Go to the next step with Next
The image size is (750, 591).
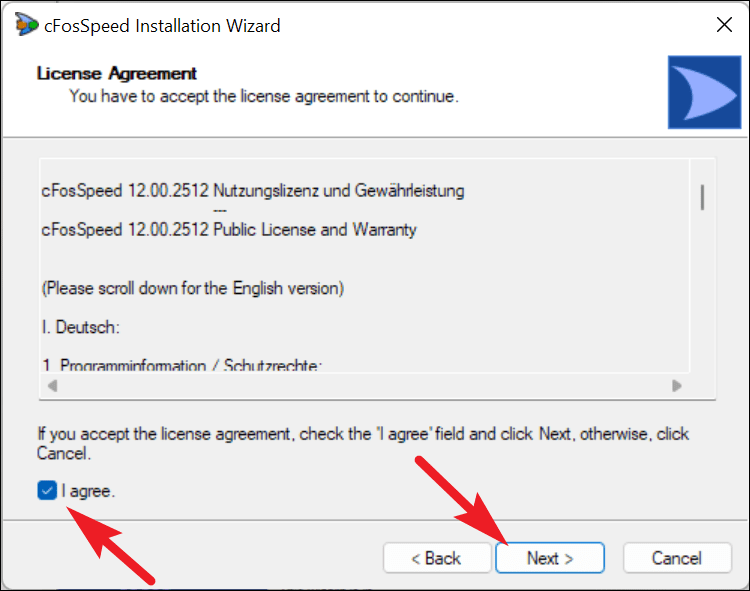pyautogui.click(x=550, y=558)
